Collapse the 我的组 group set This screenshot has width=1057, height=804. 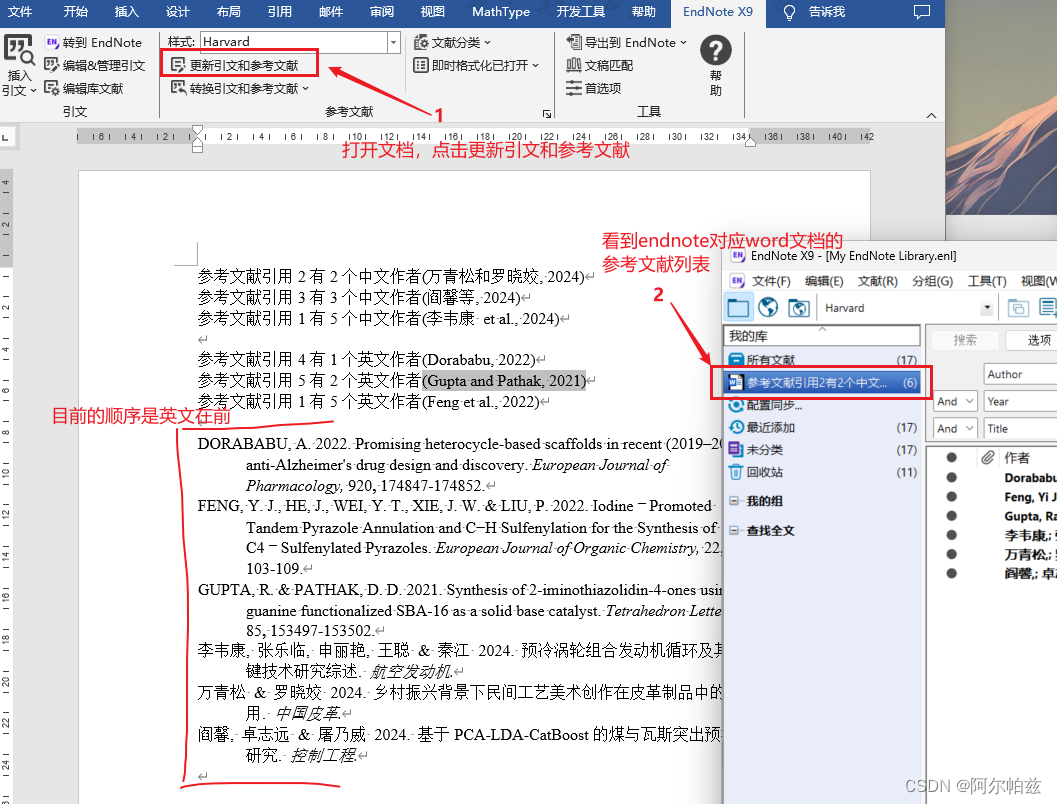pos(734,501)
